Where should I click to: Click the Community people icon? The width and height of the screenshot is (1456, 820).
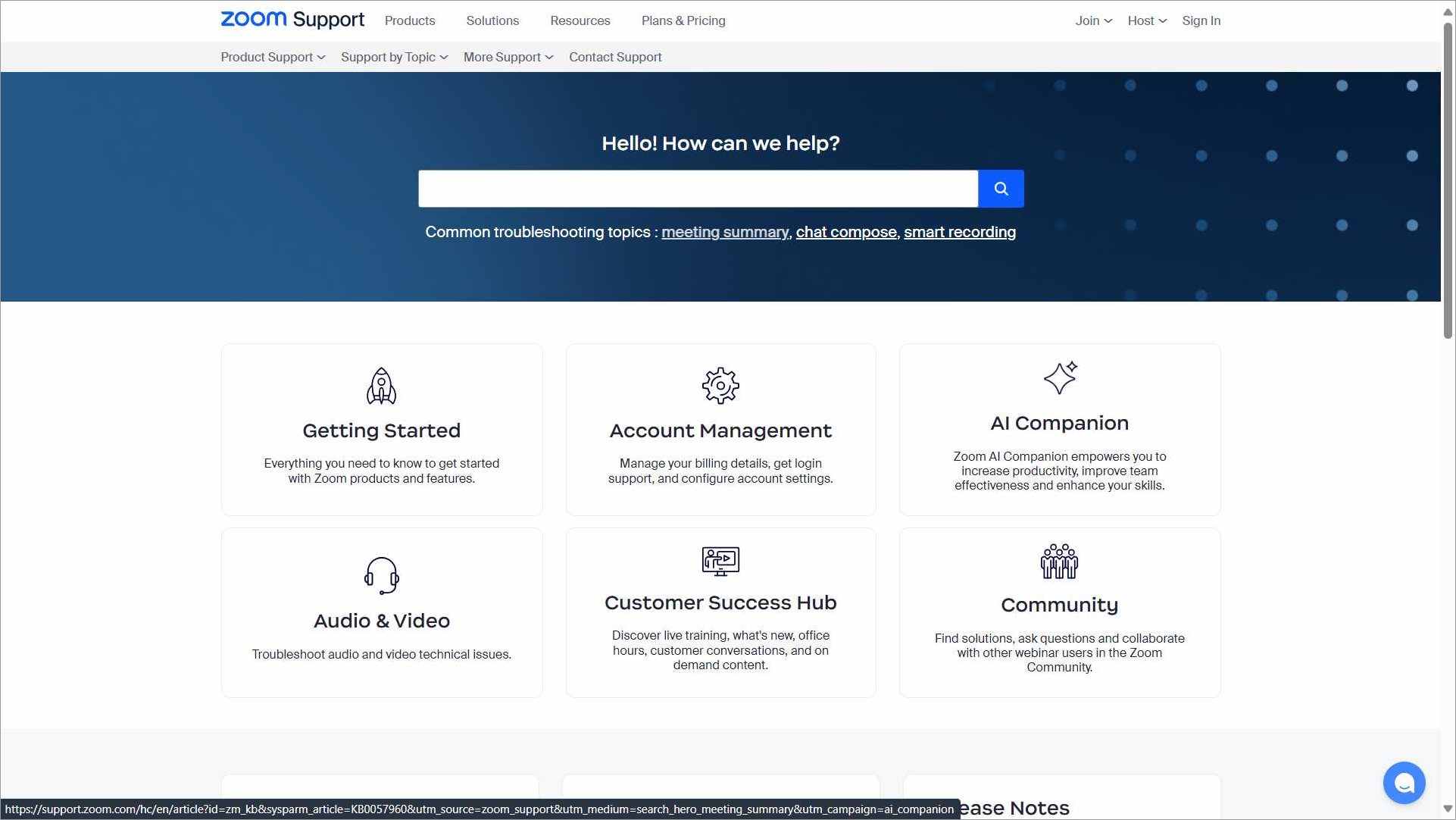pos(1059,562)
